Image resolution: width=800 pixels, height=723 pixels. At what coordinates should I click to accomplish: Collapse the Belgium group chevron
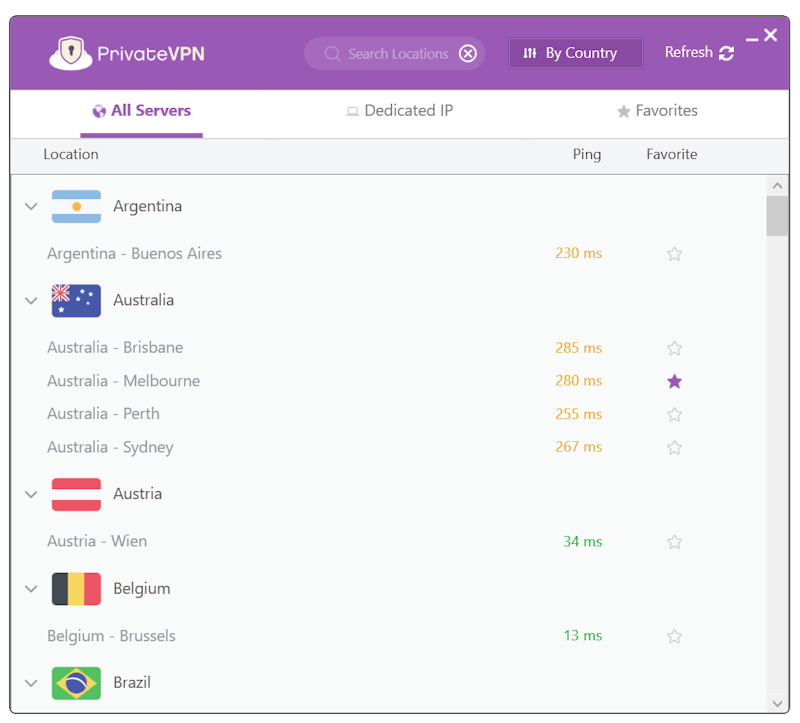point(32,589)
